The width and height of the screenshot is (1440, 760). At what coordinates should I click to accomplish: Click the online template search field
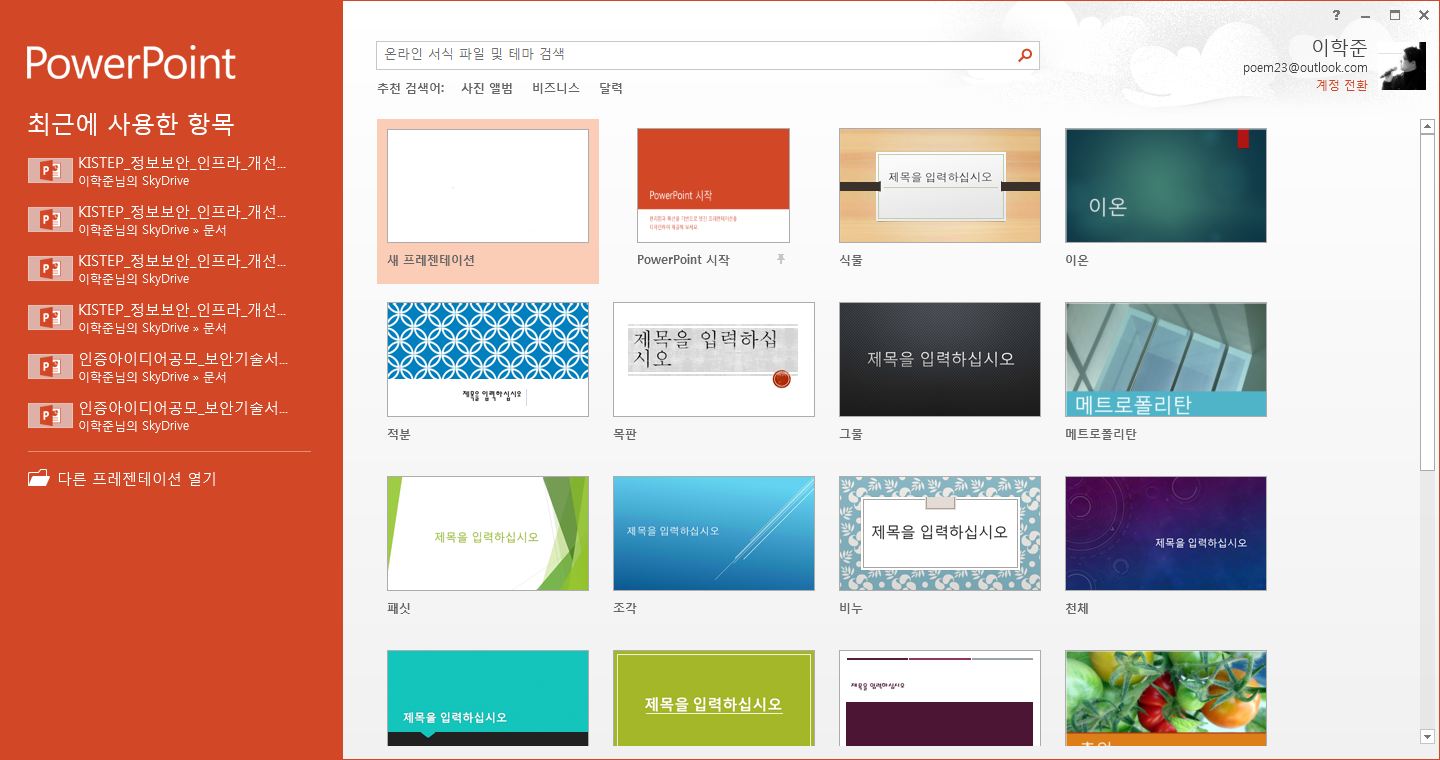[708, 55]
